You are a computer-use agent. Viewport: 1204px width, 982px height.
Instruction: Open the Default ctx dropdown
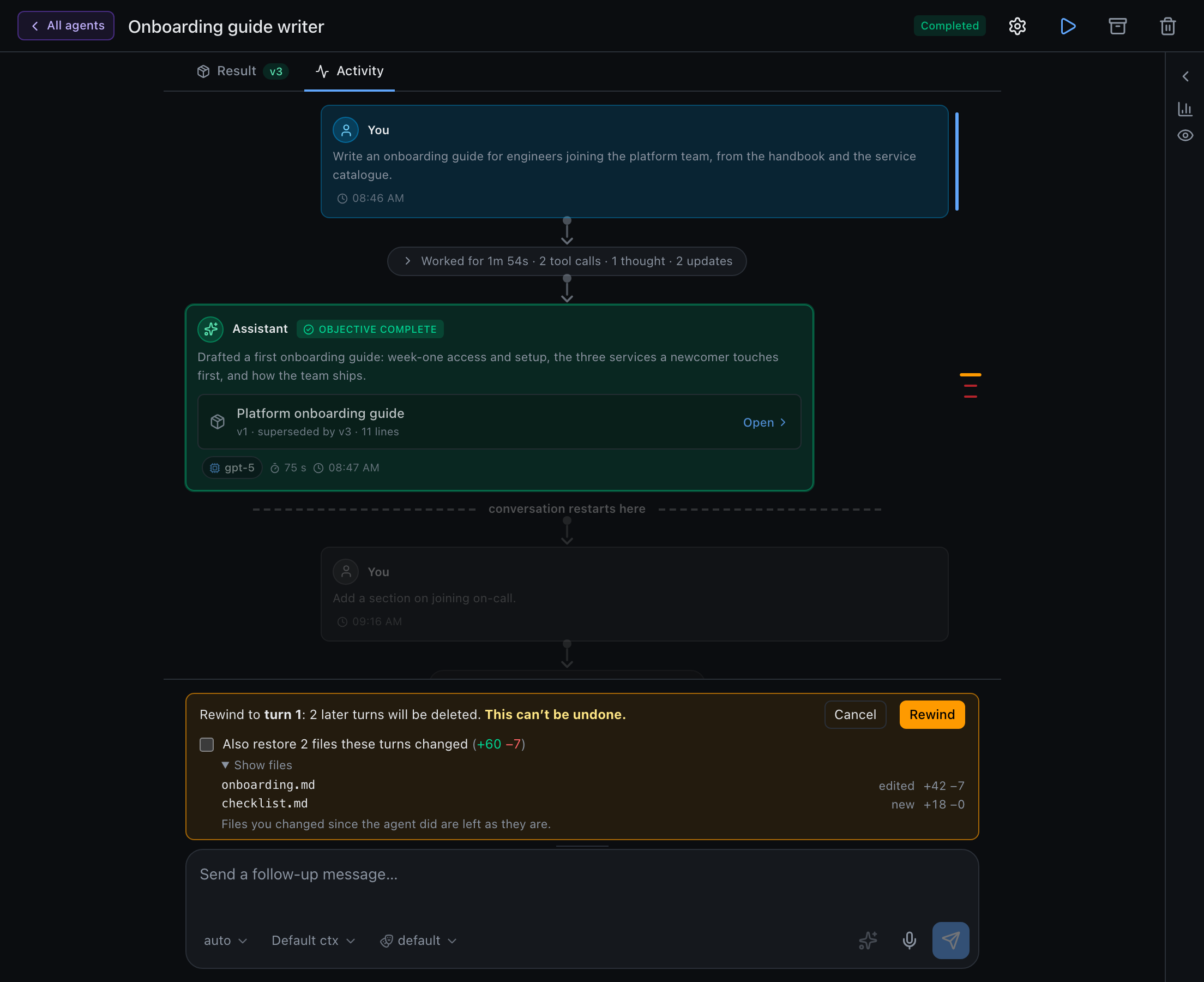pyautogui.click(x=314, y=941)
